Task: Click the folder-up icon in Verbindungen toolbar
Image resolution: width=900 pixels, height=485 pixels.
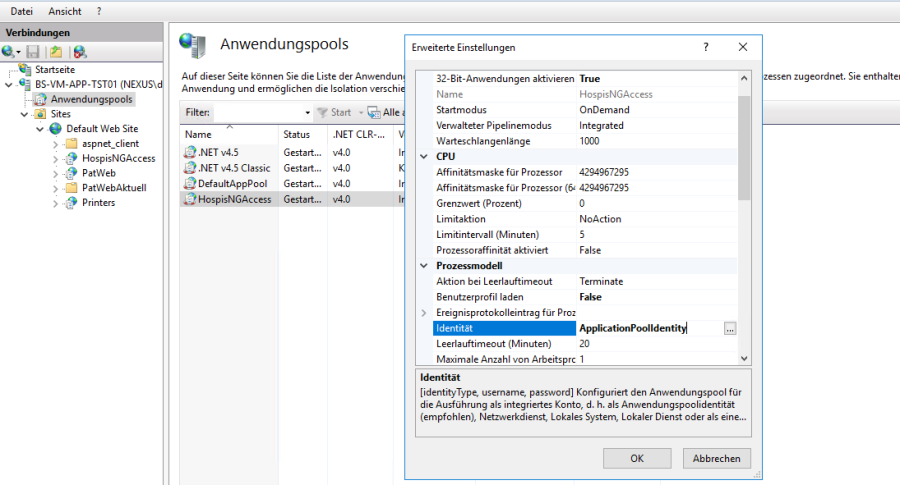Action: click(56, 52)
